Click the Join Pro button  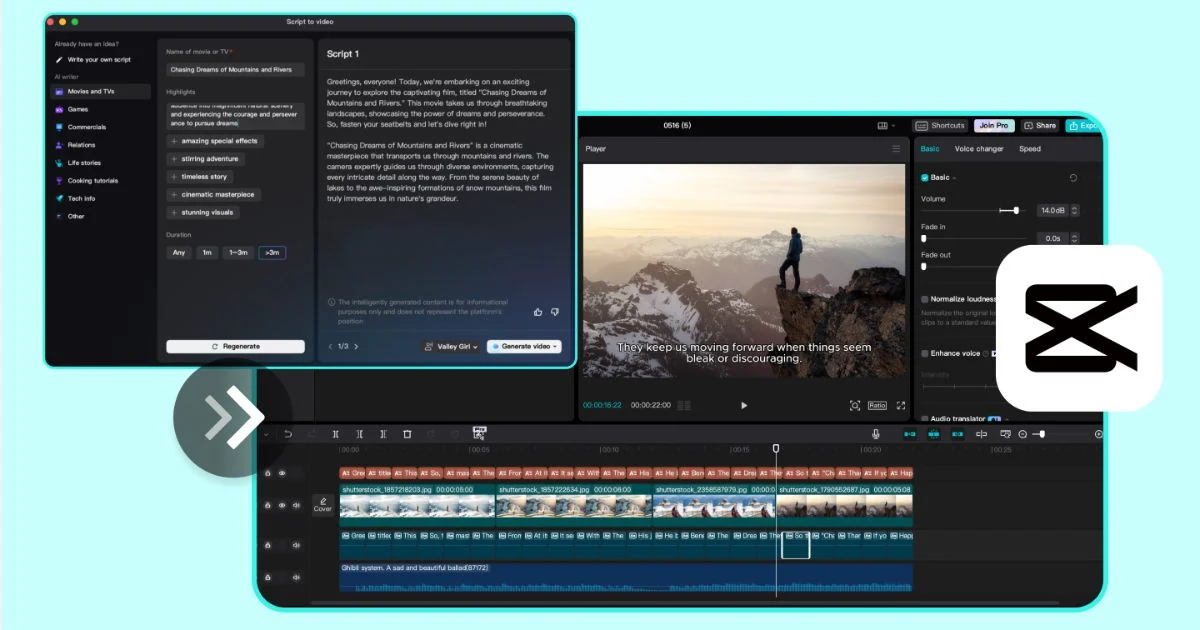click(993, 126)
